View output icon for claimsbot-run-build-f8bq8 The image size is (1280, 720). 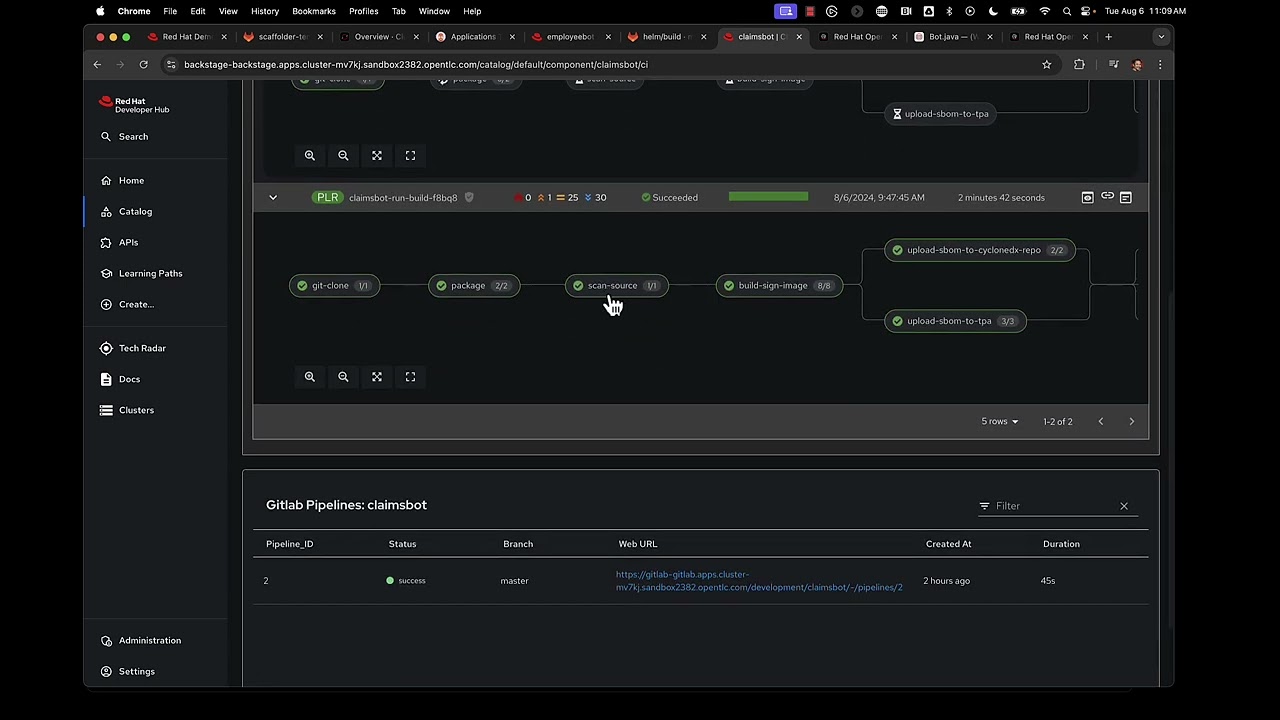1088,197
